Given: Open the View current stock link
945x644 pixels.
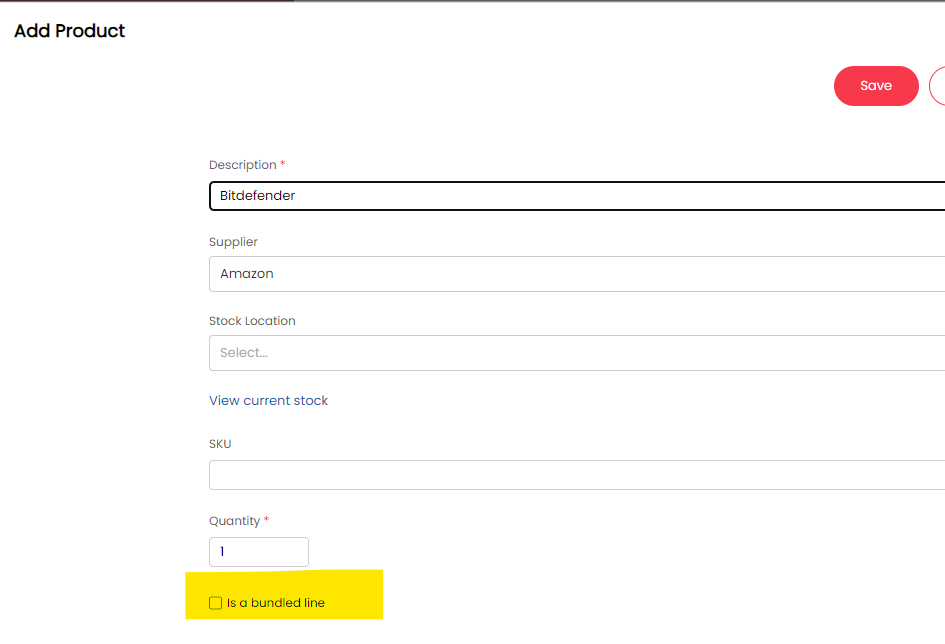Looking at the screenshot, I should 268,401.
